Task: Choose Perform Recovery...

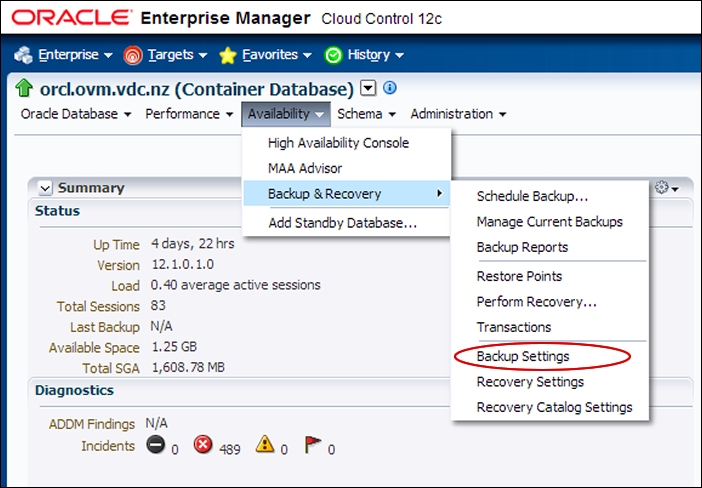Action: 550,302
